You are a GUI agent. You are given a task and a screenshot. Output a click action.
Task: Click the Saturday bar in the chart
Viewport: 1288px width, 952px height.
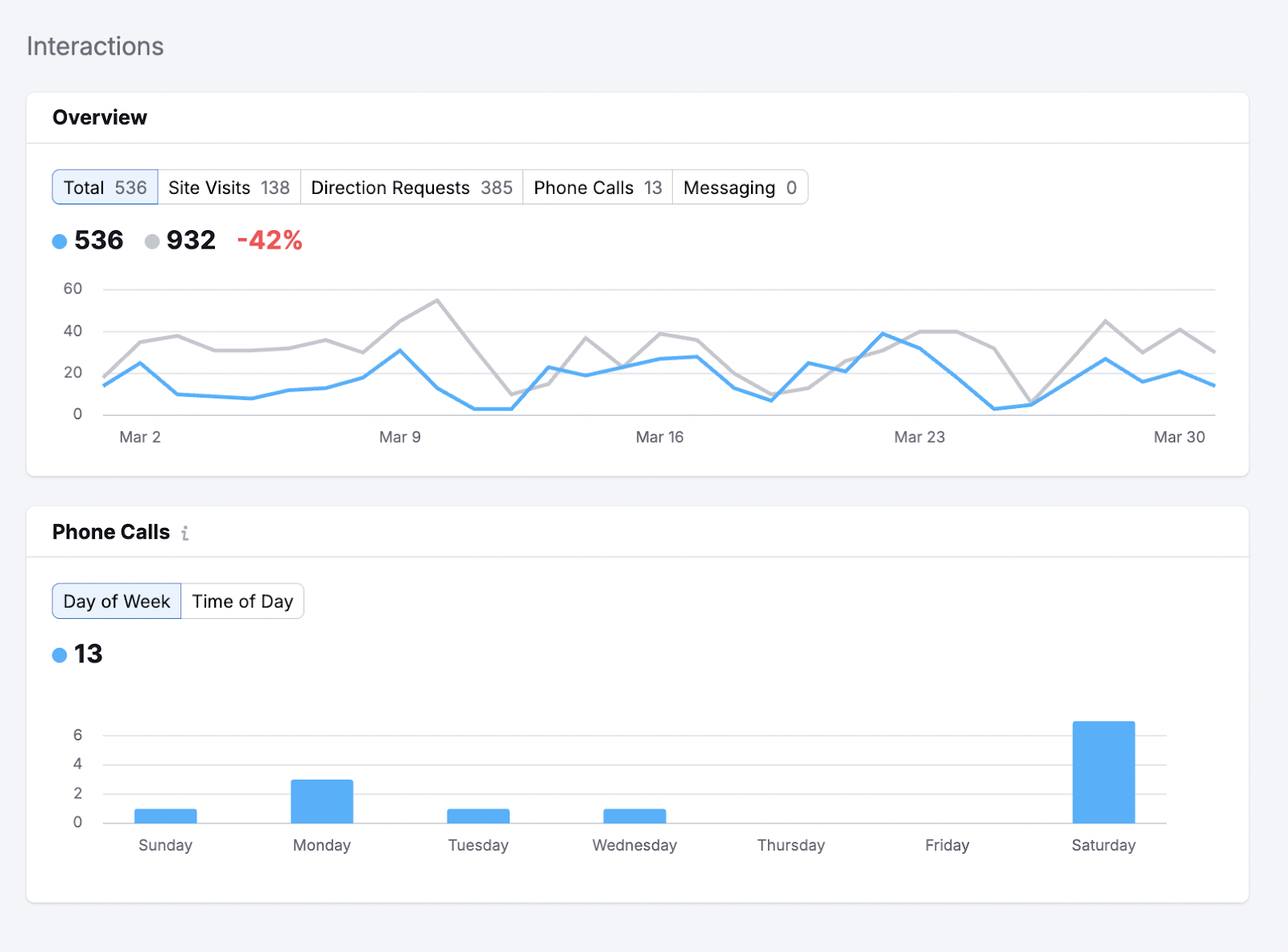coord(1103,773)
